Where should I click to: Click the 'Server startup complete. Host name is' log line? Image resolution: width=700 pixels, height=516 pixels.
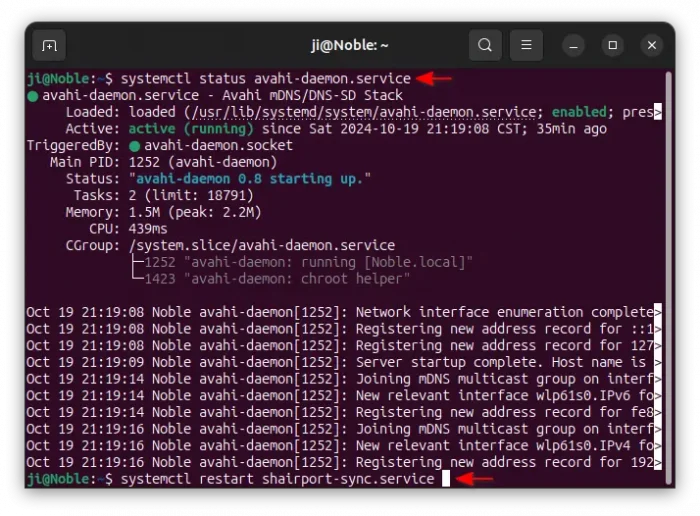(x=344, y=362)
